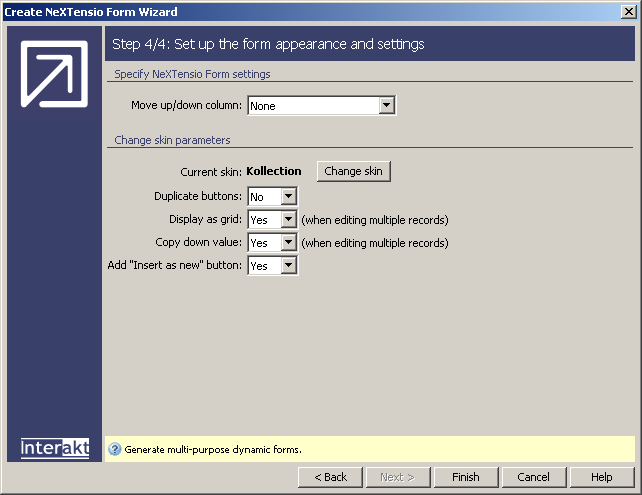Expand the Duplicate buttons dropdown
The height and width of the screenshot is (495, 642).
point(289,197)
